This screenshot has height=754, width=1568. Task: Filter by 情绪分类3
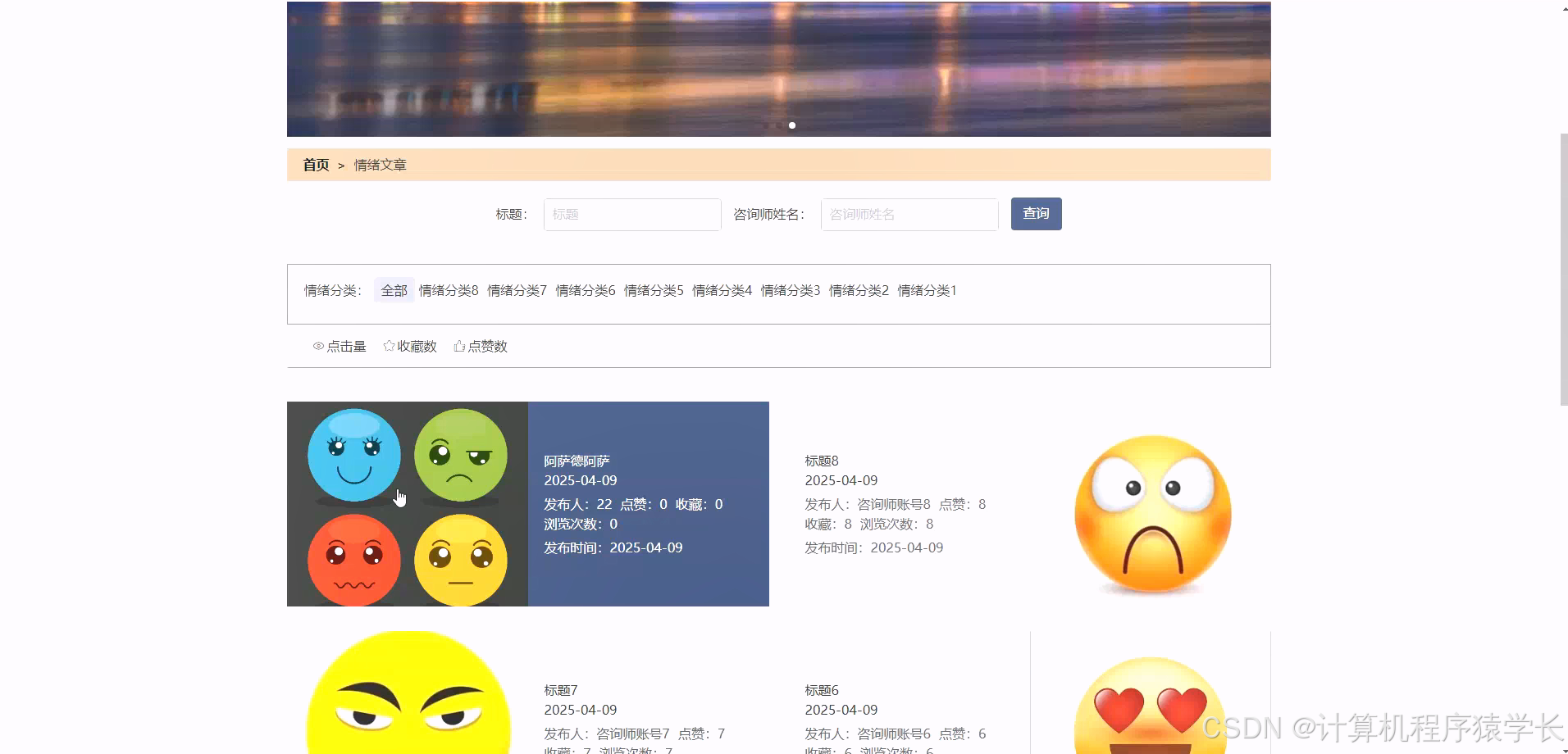[x=791, y=290]
